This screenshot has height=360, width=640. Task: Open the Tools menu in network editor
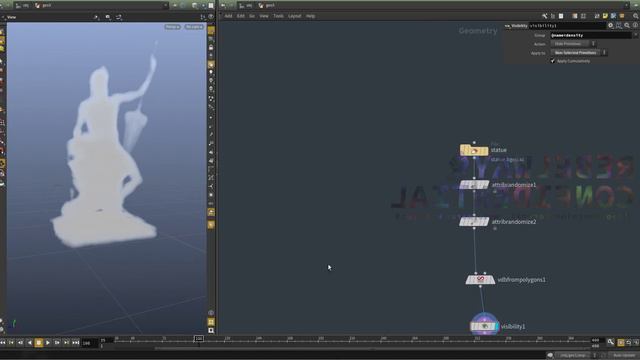coord(278,16)
